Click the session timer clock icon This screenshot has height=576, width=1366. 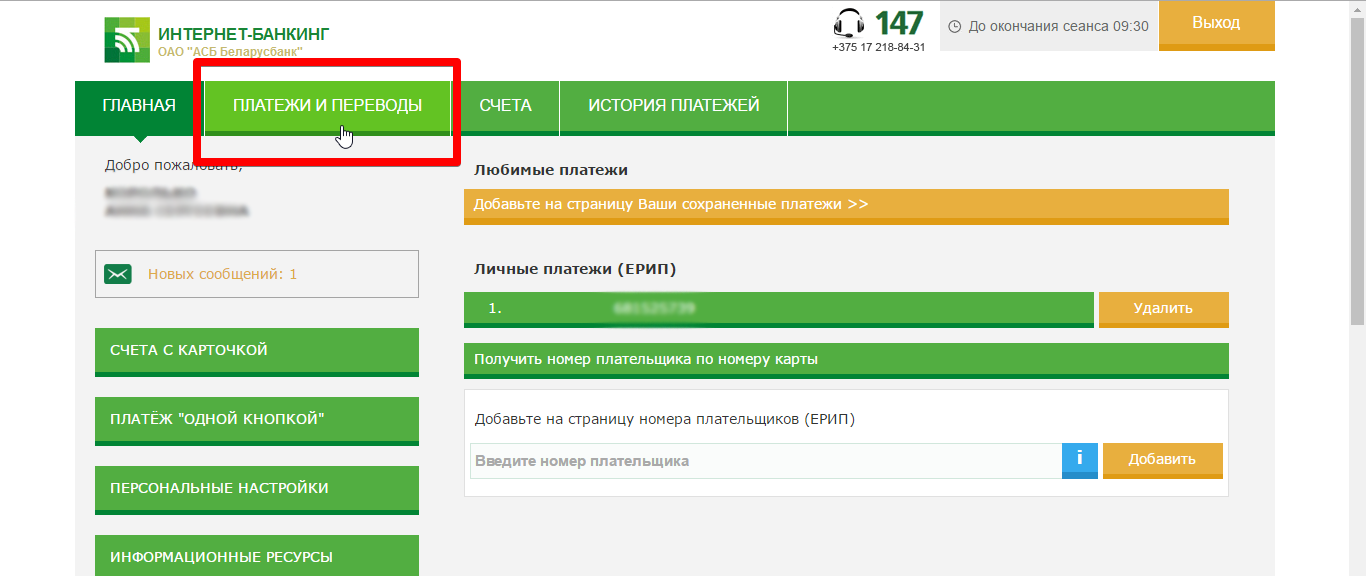point(954,26)
